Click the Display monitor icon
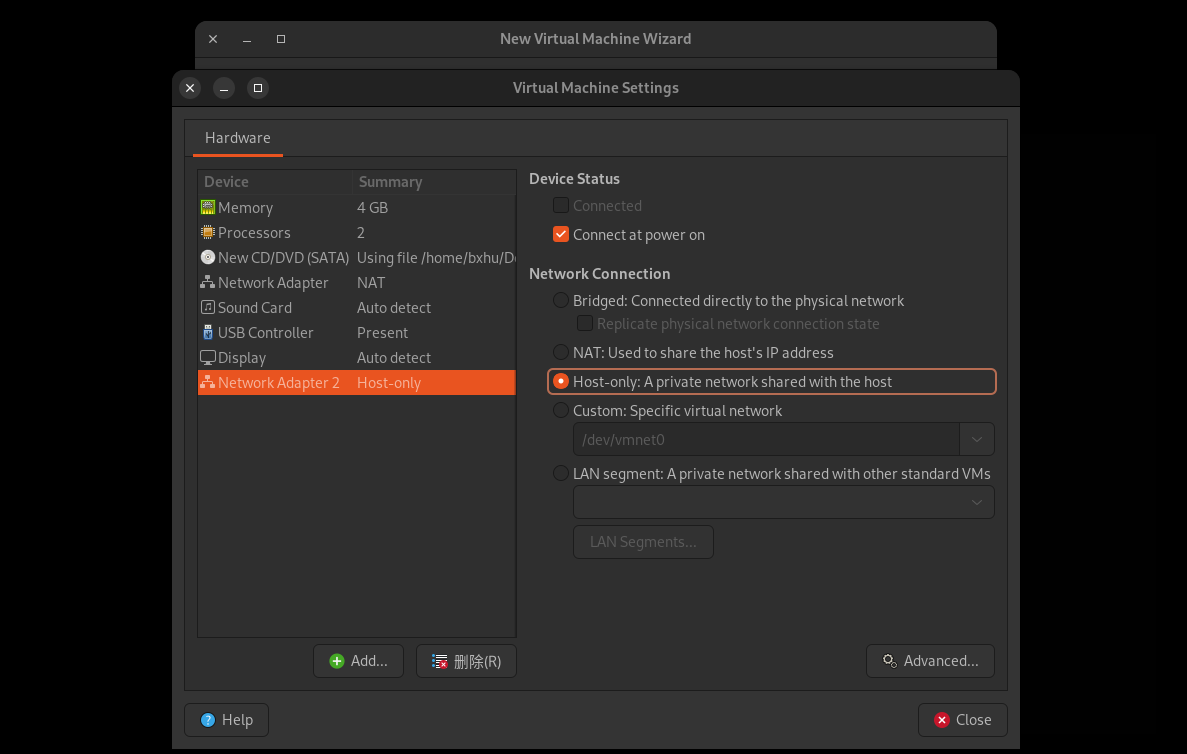 [208, 358]
